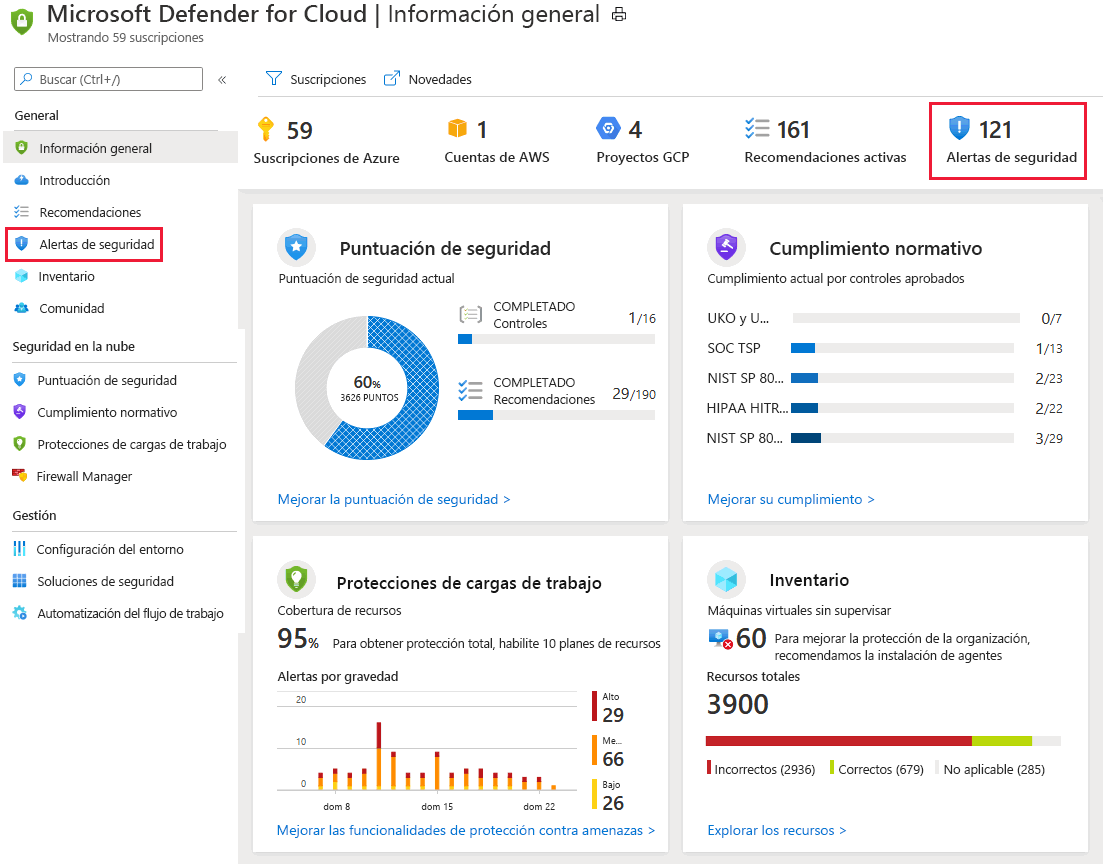The width and height of the screenshot is (1103, 864).
Task: Click the Comunidad people icon
Action: pyautogui.click(x=22, y=308)
